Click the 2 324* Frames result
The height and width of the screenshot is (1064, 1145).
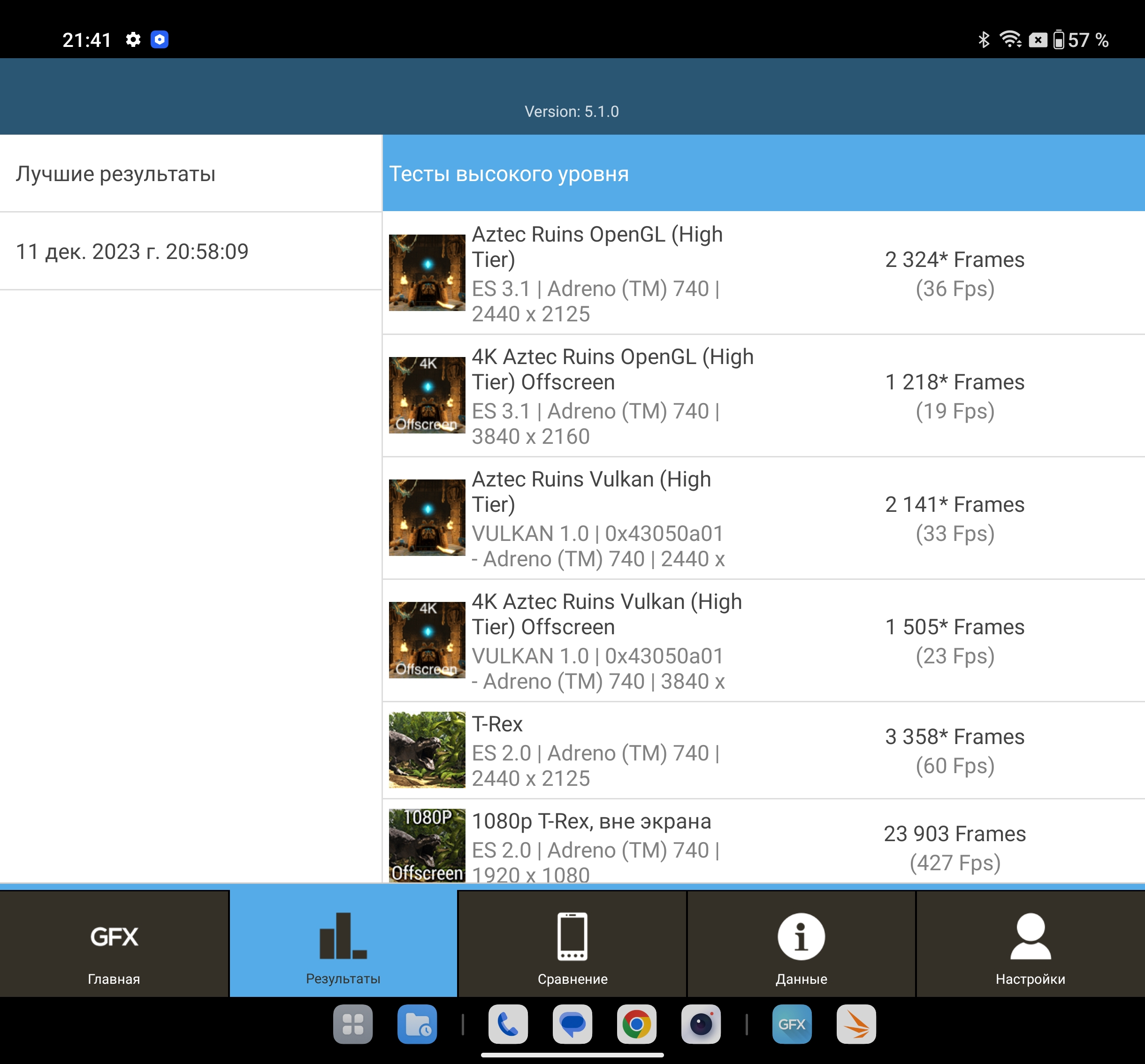point(955,260)
